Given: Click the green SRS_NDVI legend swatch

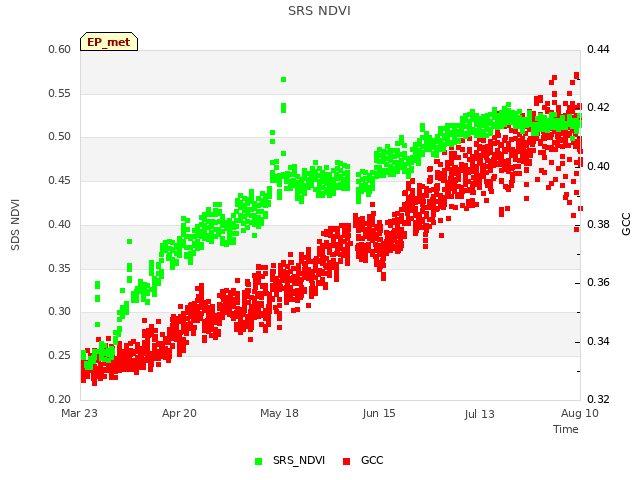Looking at the screenshot, I should [258, 461].
